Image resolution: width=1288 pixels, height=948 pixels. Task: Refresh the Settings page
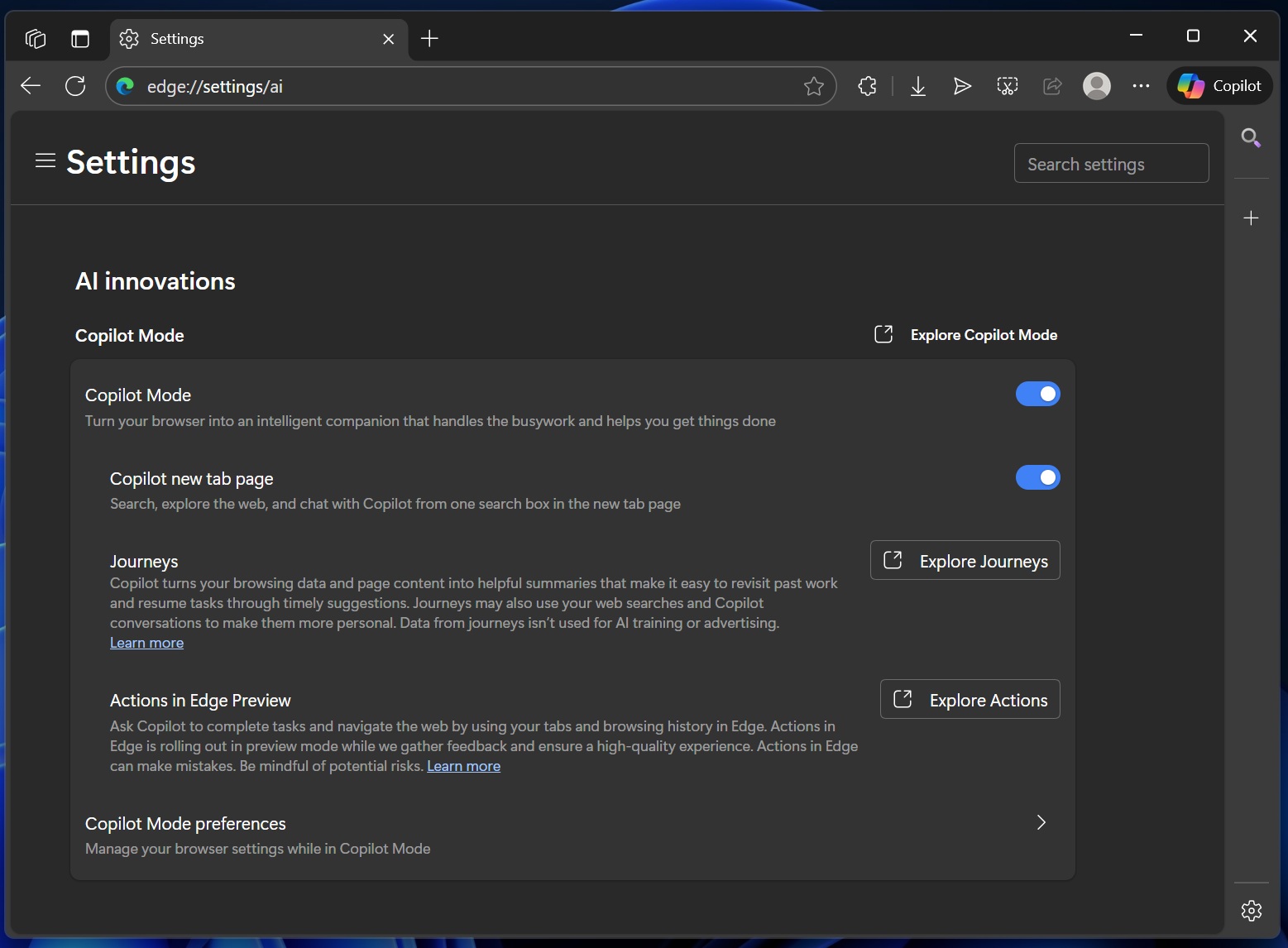74,85
